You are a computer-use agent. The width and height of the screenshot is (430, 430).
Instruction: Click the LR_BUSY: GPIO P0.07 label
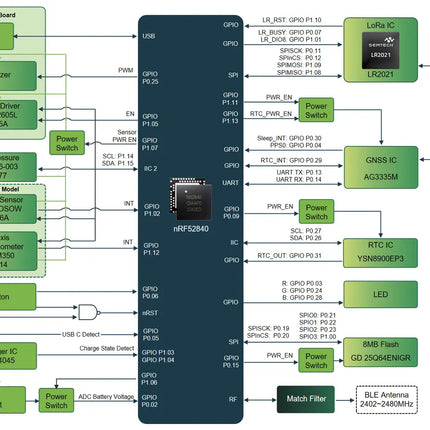(x=290, y=32)
